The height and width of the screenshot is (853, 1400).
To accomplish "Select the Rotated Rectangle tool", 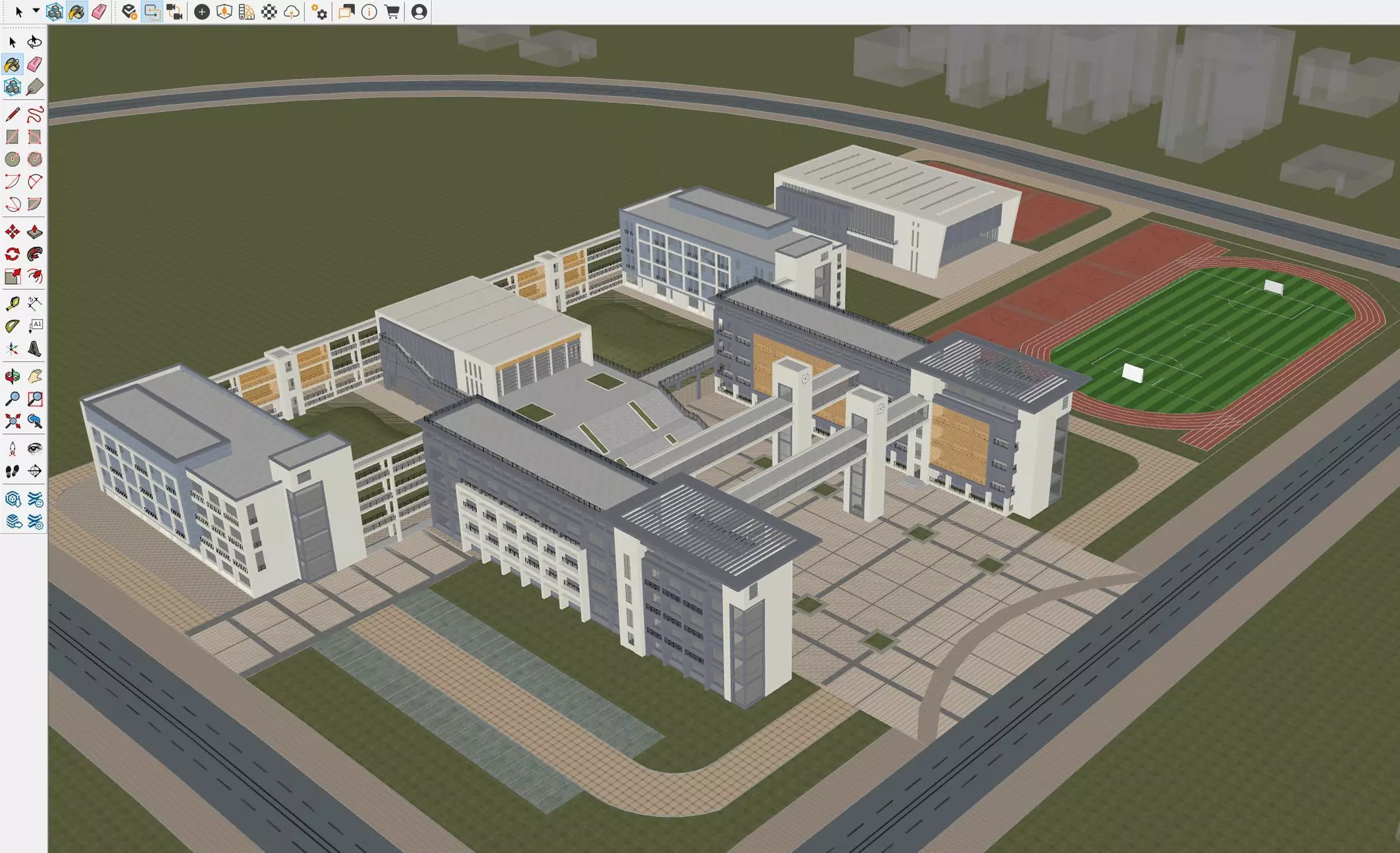I will (34, 137).
